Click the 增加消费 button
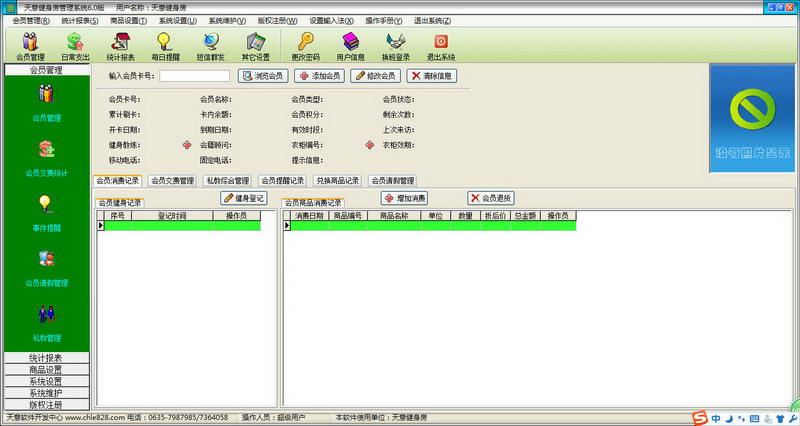Image resolution: width=800 pixels, height=426 pixels. [405, 198]
